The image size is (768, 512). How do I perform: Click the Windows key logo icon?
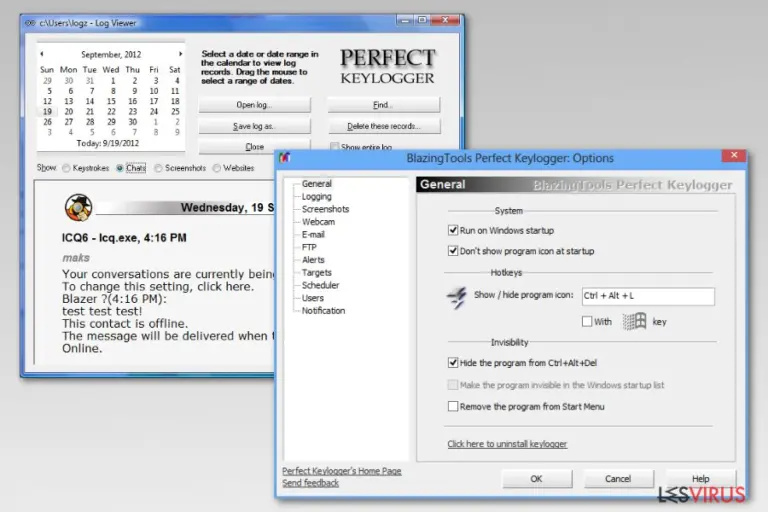point(634,321)
